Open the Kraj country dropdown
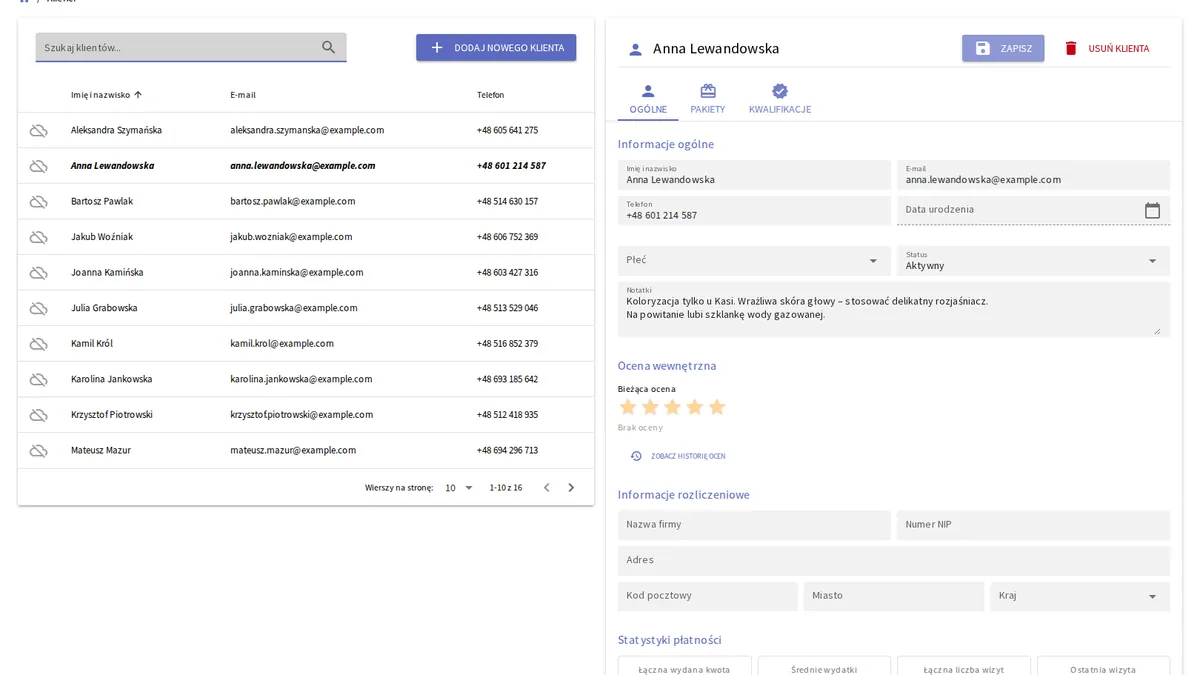 [x=1080, y=596]
